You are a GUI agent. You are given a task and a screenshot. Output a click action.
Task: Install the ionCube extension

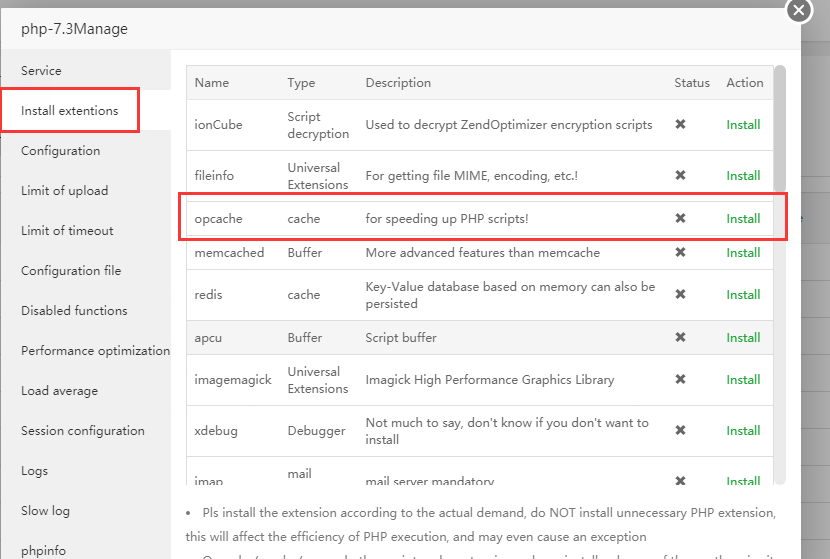743,125
